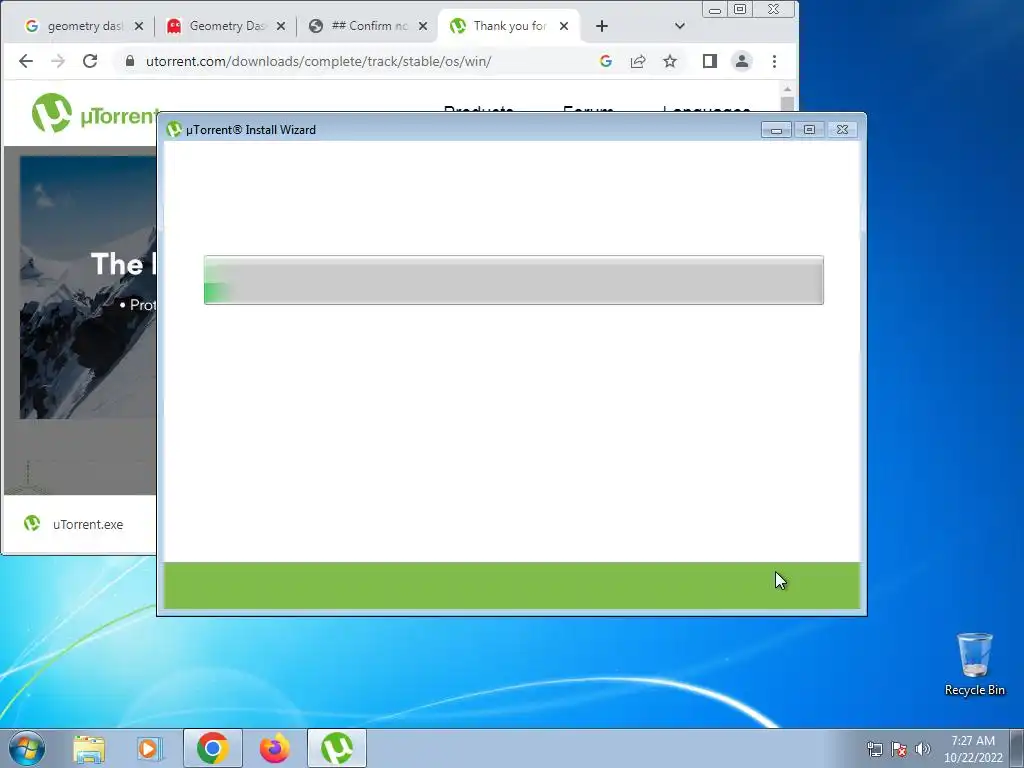Switch to the Geometry Dash tab
1024x768 pixels.
click(x=227, y=26)
